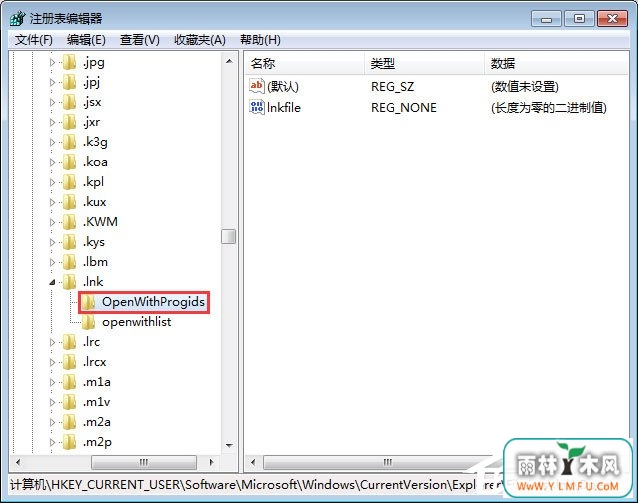Click the tree pane horizontal scrollbar thumb
Viewport: 638px width, 503px height.
[144, 462]
